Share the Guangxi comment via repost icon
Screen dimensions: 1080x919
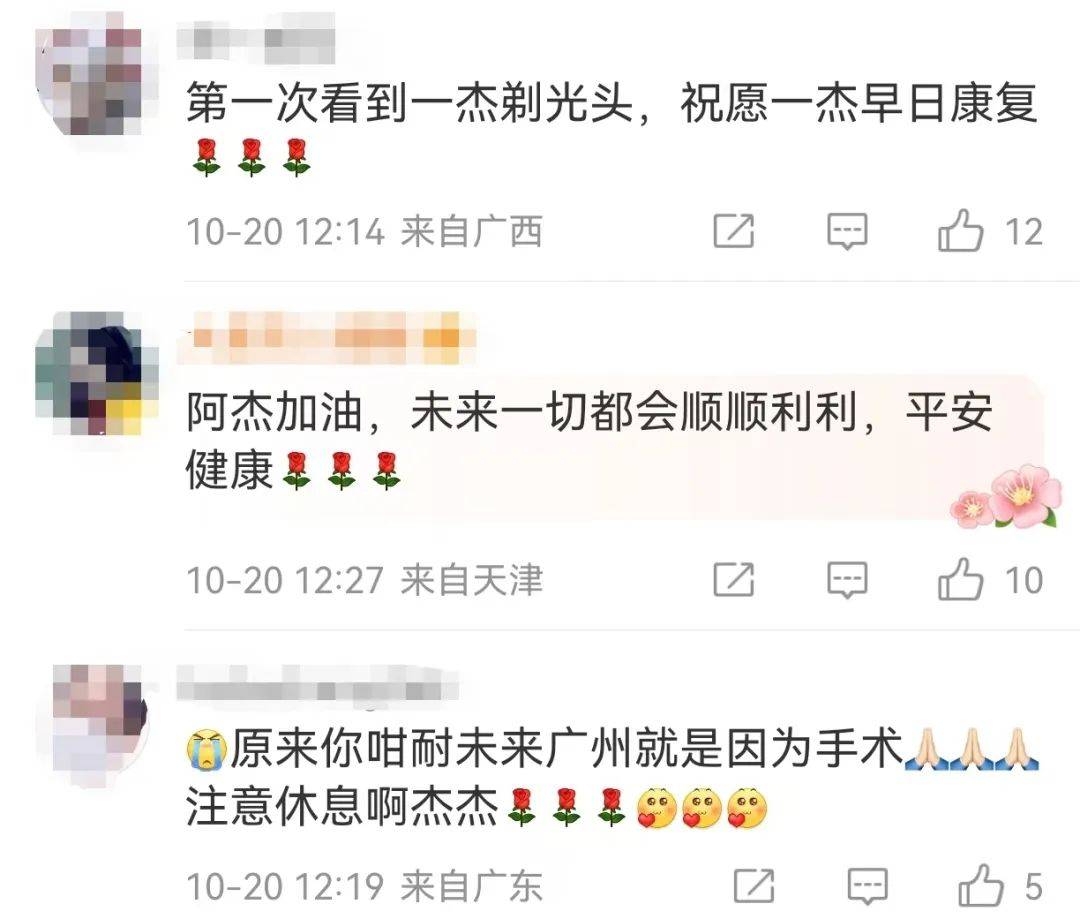click(734, 231)
